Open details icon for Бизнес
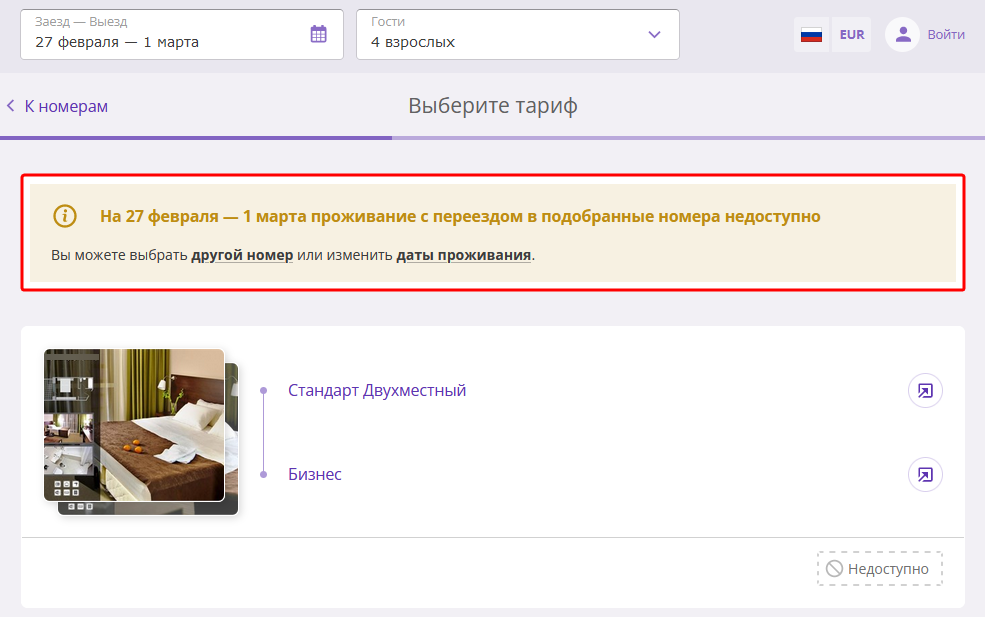The width and height of the screenshot is (985, 617). pos(925,474)
